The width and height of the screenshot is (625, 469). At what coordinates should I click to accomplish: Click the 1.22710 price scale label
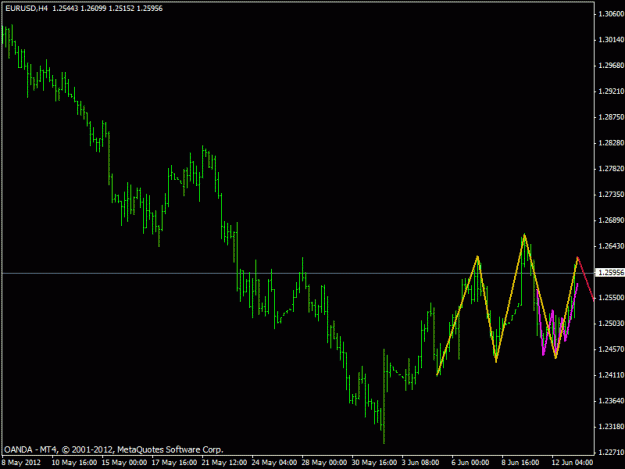611,453
